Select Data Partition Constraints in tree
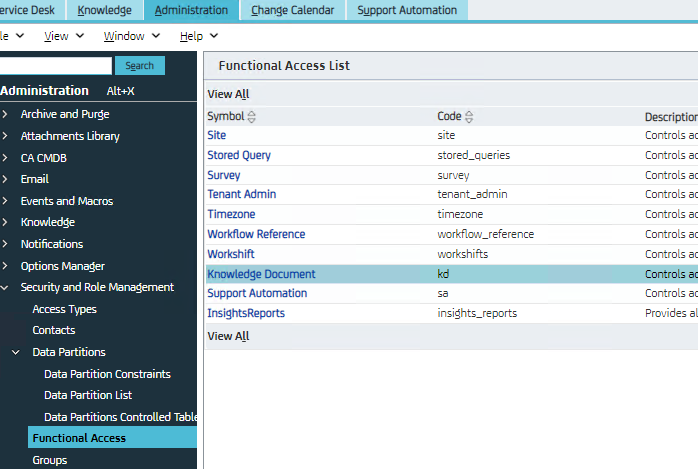The height and width of the screenshot is (469, 698). click(x=107, y=374)
